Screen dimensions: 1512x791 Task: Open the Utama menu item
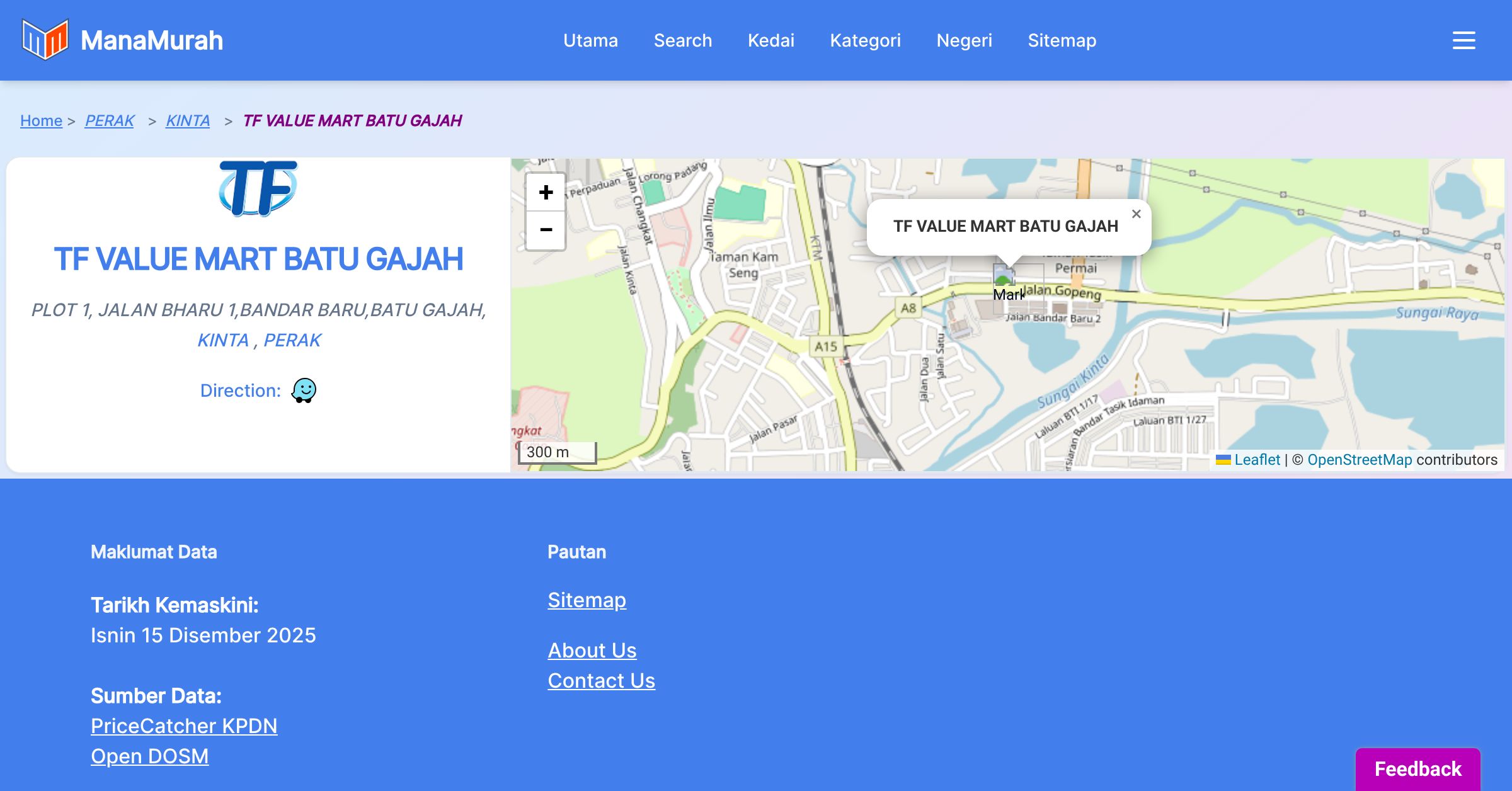click(x=590, y=40)
